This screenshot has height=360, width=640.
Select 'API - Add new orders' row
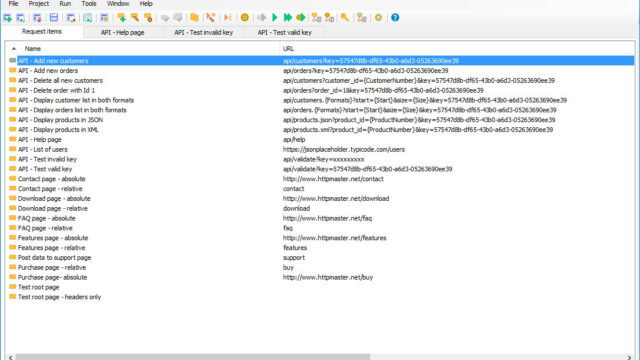coord(321,71)
